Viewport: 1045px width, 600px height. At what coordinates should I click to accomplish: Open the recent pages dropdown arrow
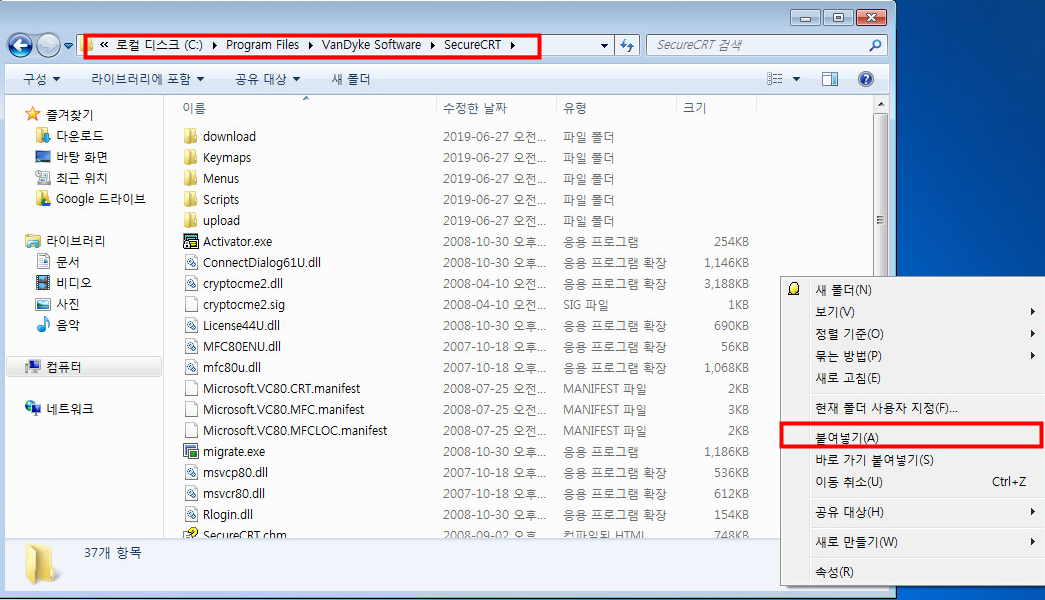coord(68,46)
